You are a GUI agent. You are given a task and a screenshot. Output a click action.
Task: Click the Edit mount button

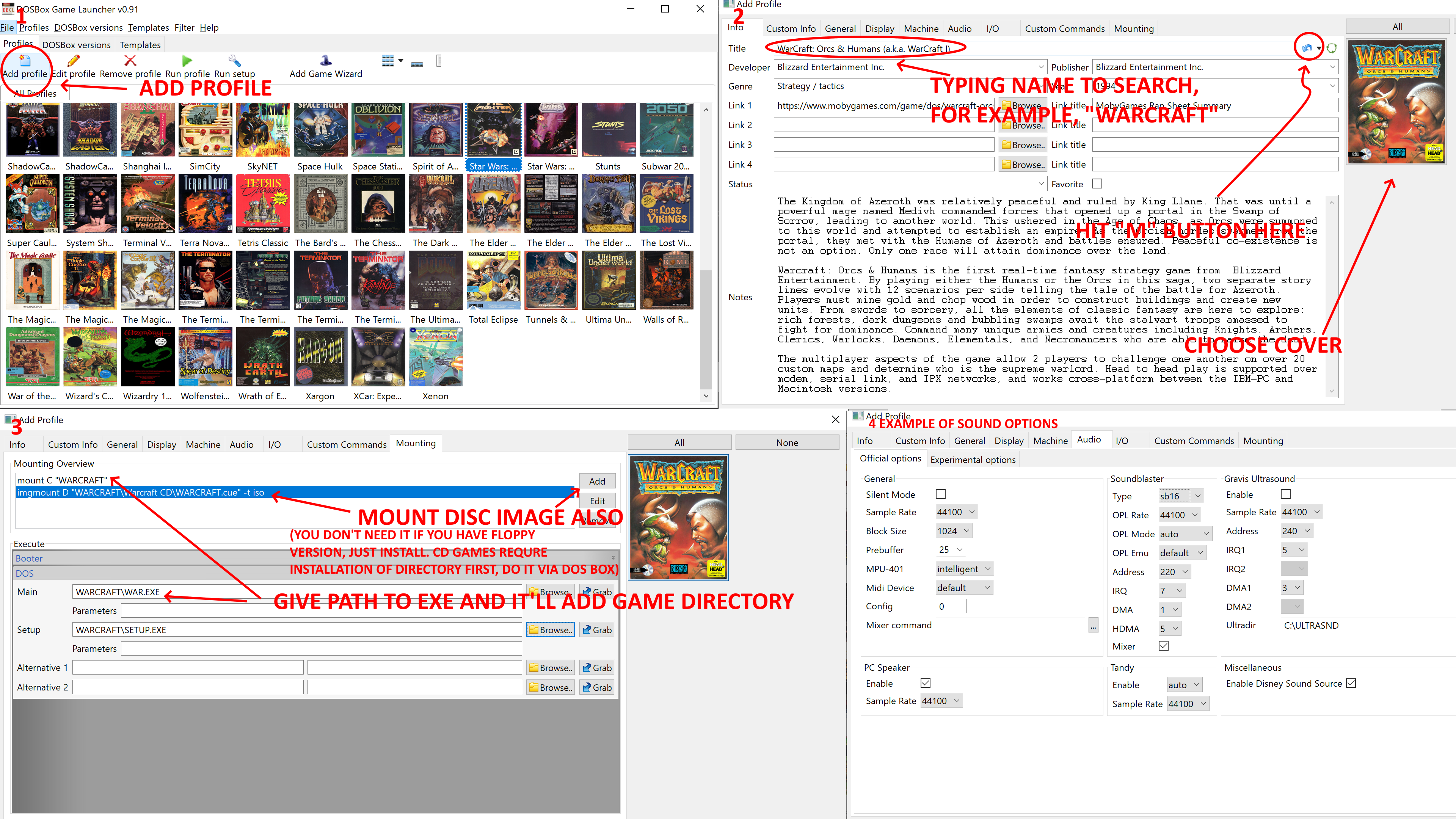[597, 501]
